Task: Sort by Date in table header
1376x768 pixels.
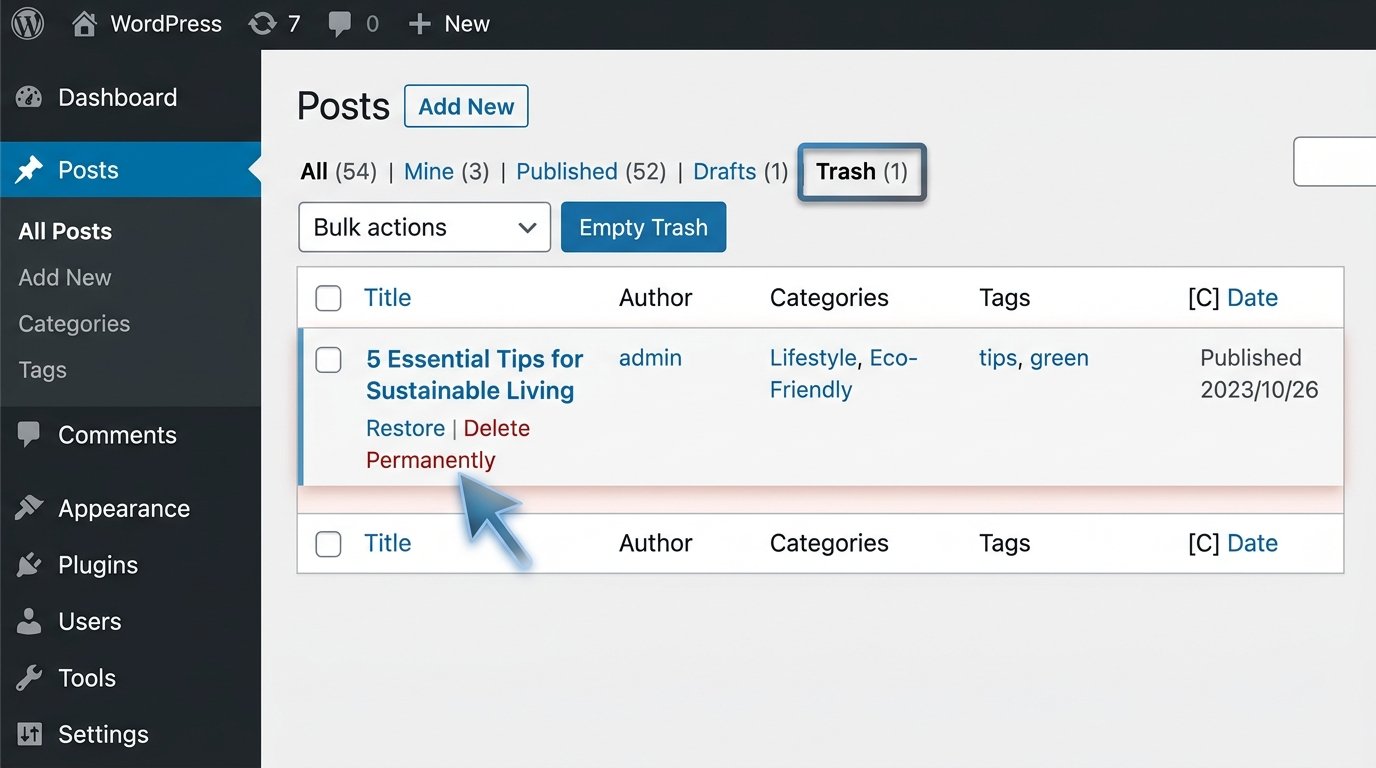Action: point(1252,298)
